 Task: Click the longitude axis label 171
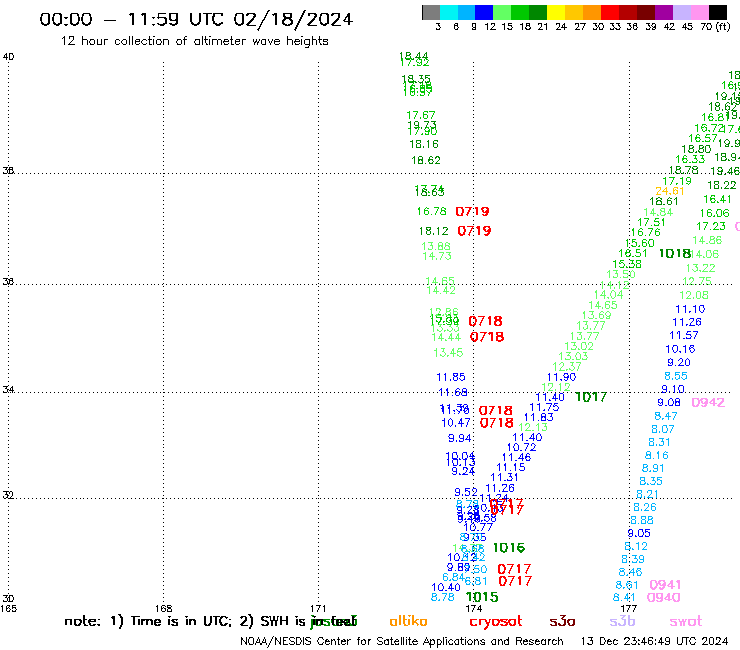pyautogui.click(x=319, y=608)
